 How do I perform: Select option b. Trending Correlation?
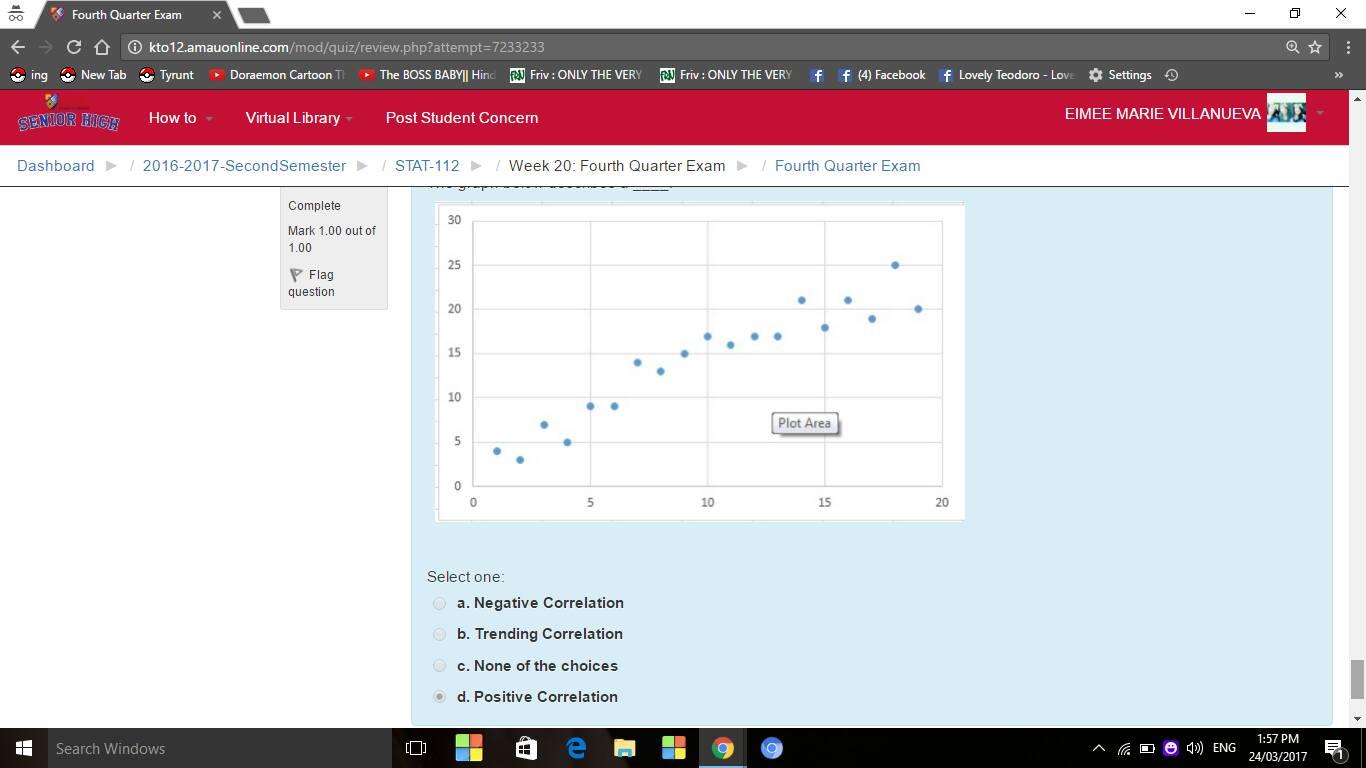coord(439,634)
